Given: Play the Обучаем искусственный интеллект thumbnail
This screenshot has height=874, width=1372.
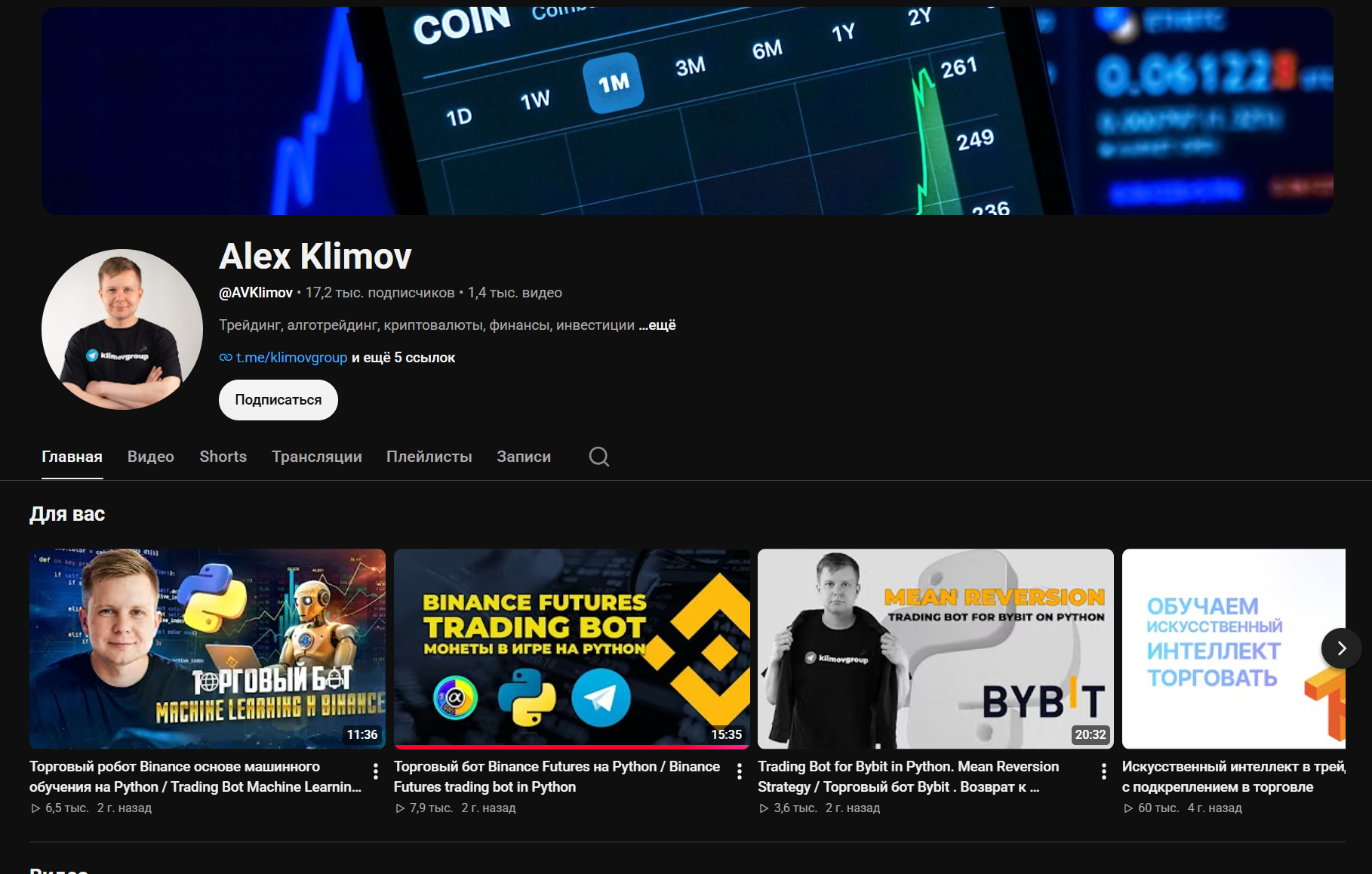Looking at the screenshot, I should [x=1233, y=649].
